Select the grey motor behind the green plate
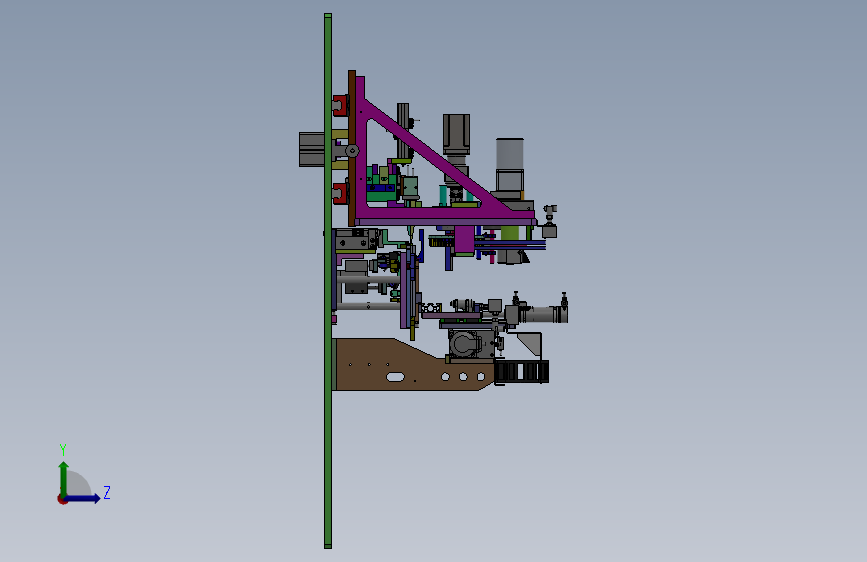Screen dimensions: 867x562 pos(312,149)
